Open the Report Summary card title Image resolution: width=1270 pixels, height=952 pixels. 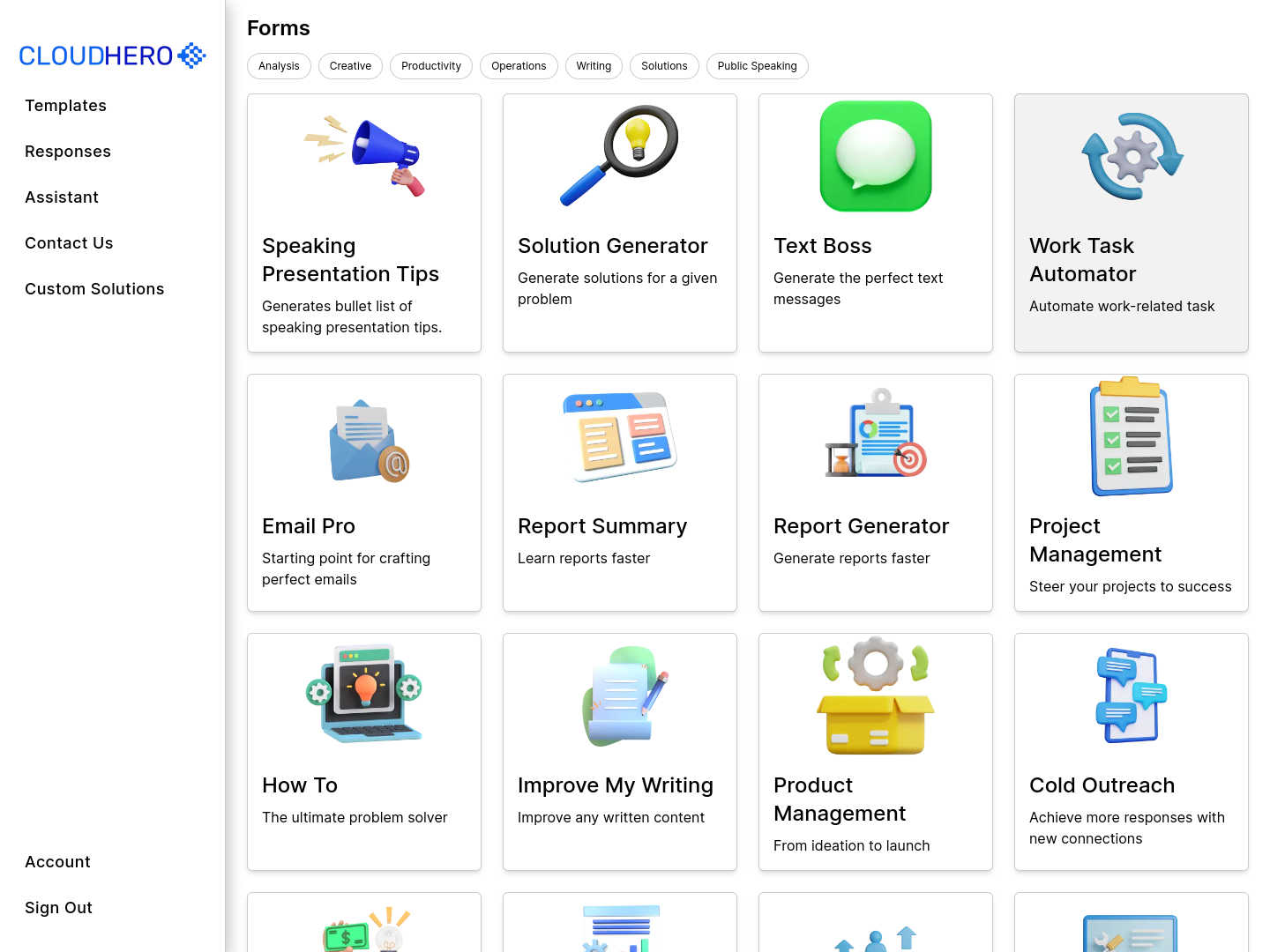pyautogui.click(x=602, y=526)
